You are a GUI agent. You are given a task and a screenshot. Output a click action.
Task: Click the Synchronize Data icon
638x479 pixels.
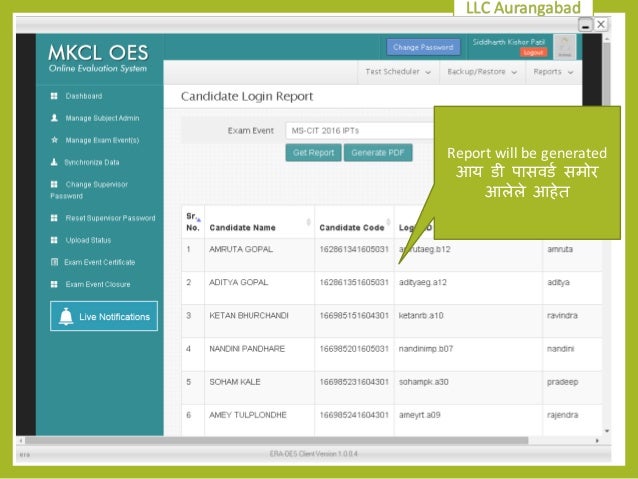click(54, 162)
